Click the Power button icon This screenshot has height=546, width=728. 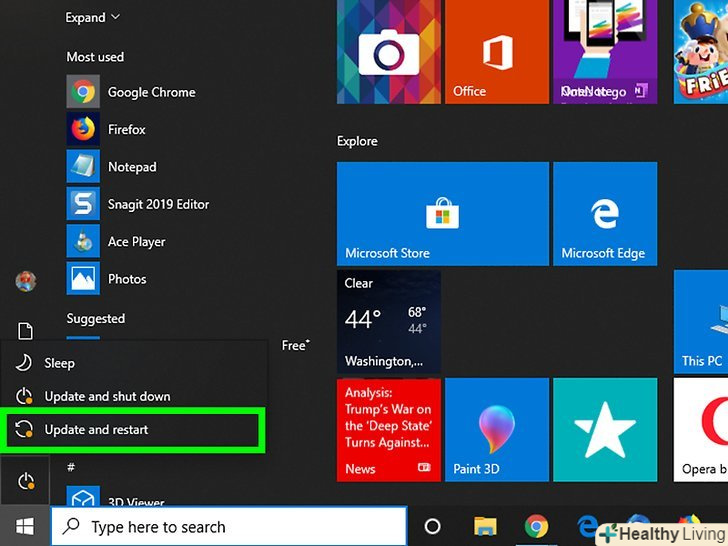click(x=27, y=482)
